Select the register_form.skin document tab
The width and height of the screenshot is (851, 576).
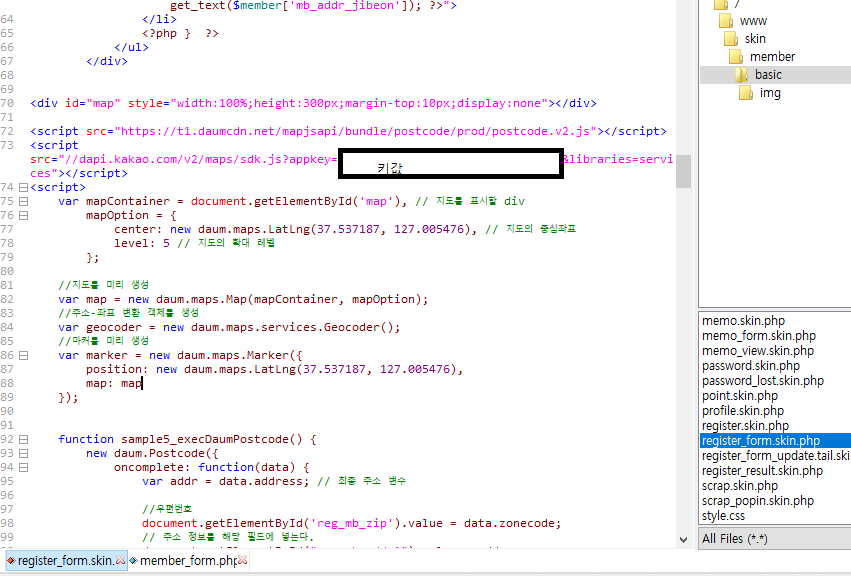click(x=66, y=561)
